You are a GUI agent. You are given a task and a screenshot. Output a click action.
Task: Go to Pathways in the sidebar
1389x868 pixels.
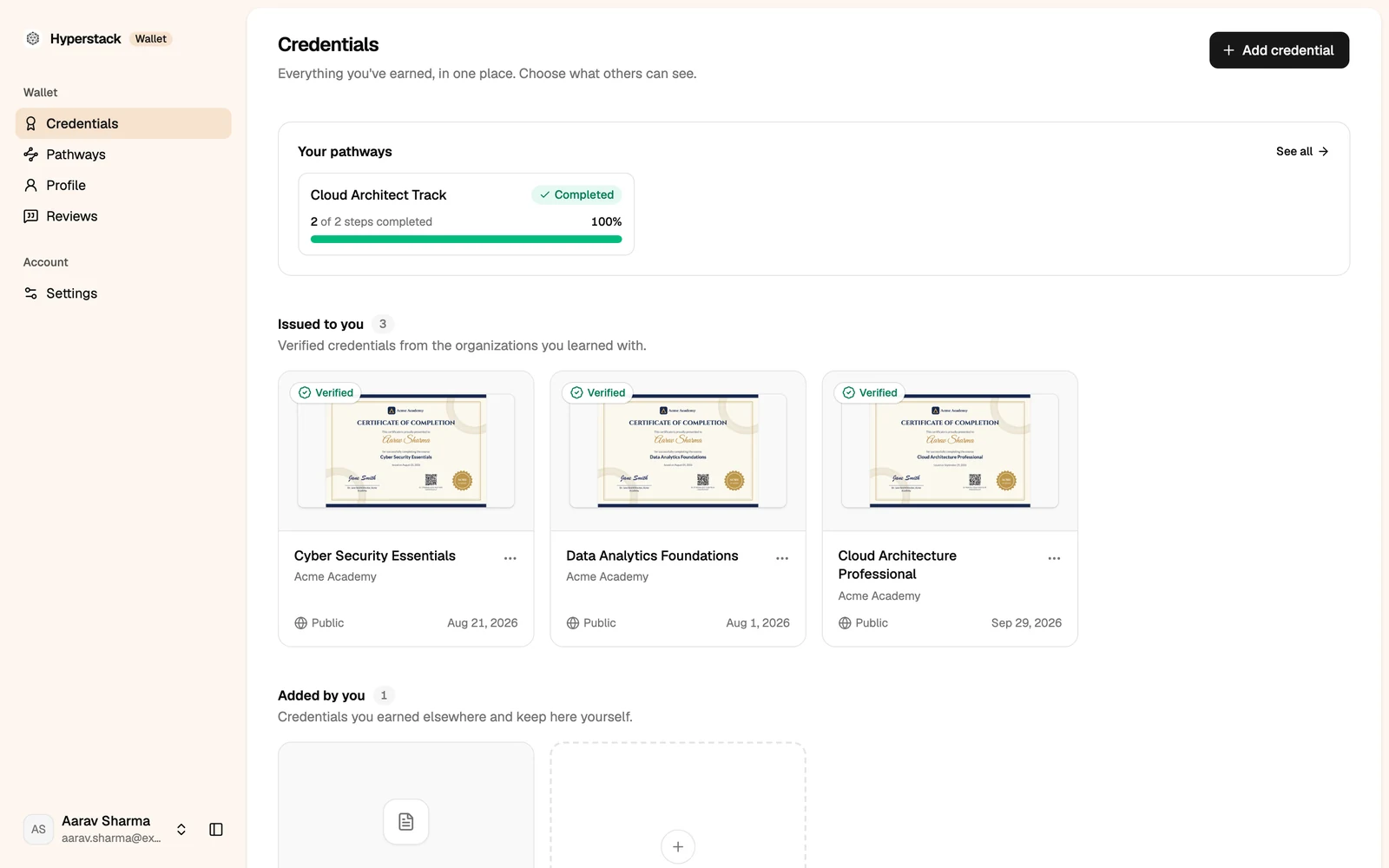click(x=123, y=155)
